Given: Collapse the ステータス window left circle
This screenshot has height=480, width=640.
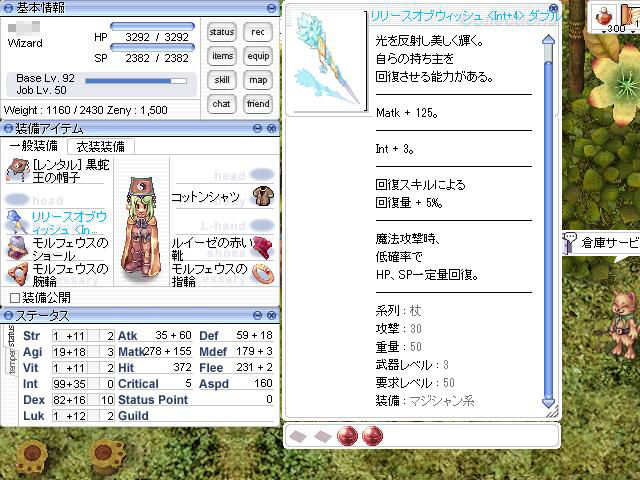Looking at the screenshot, I should (x=8, y=316).
